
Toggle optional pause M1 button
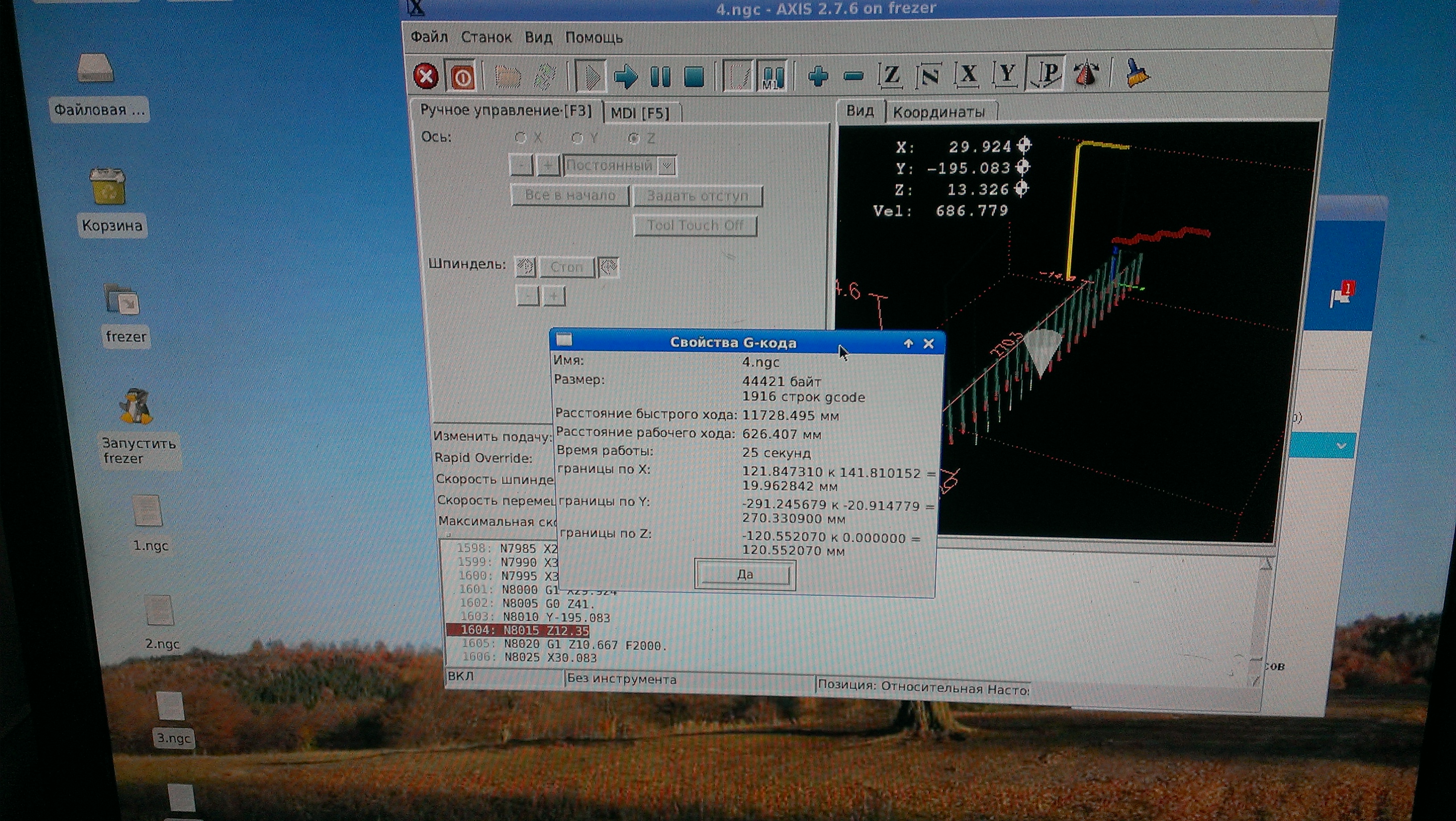tap(773, 76)
